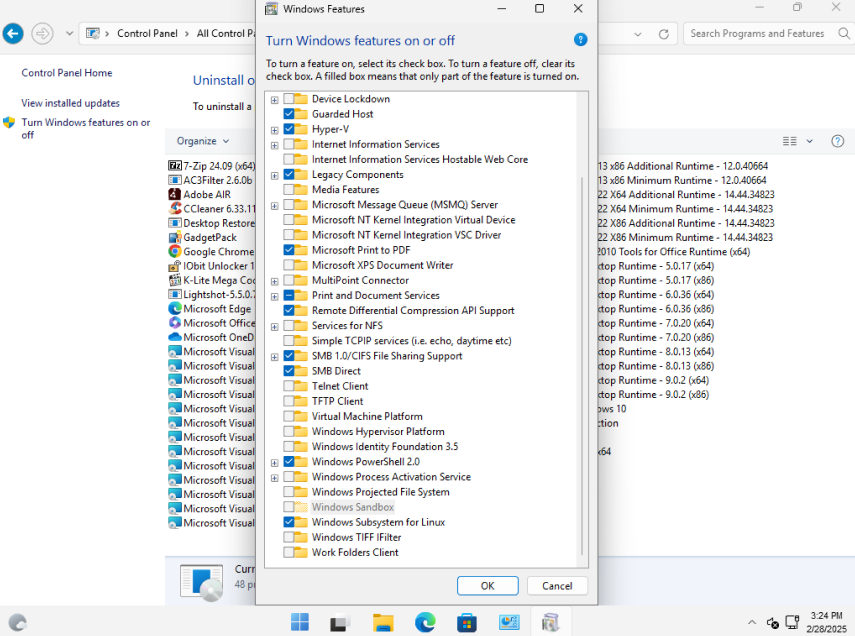855x636 pixels.
Task: Cancel the Windows Features dialog
Action: point(557,585)
